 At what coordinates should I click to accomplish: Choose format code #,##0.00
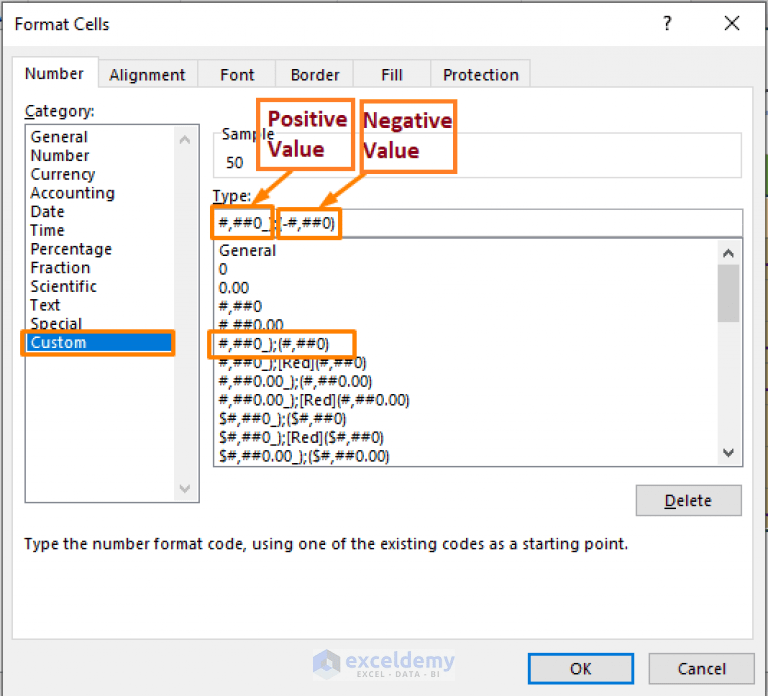[x=251, y=324]
